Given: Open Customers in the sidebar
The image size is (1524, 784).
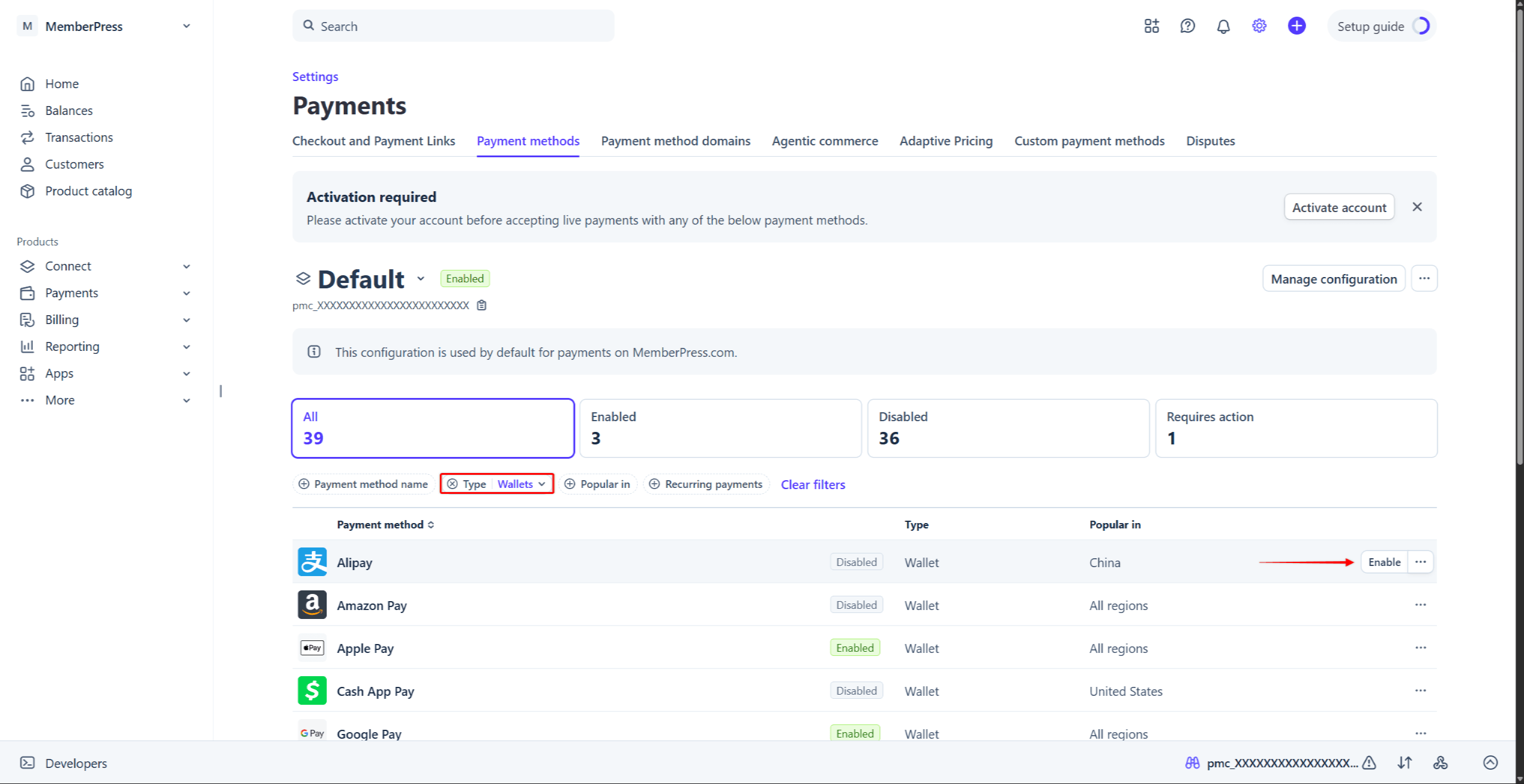Looking at the screenshot, I should click(62, 164).
